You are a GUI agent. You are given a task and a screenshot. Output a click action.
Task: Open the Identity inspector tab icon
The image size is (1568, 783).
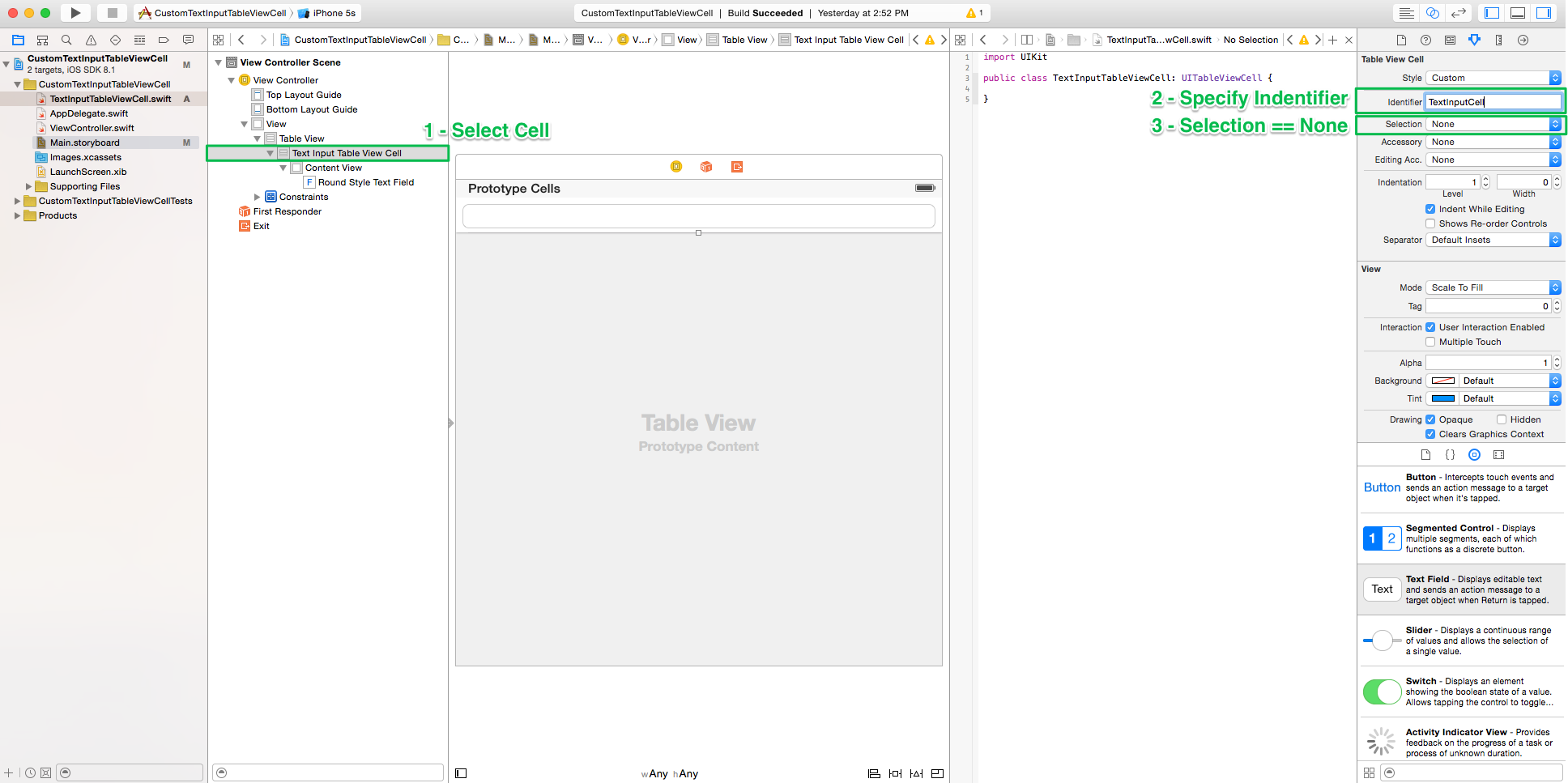tap(1450, 40)
